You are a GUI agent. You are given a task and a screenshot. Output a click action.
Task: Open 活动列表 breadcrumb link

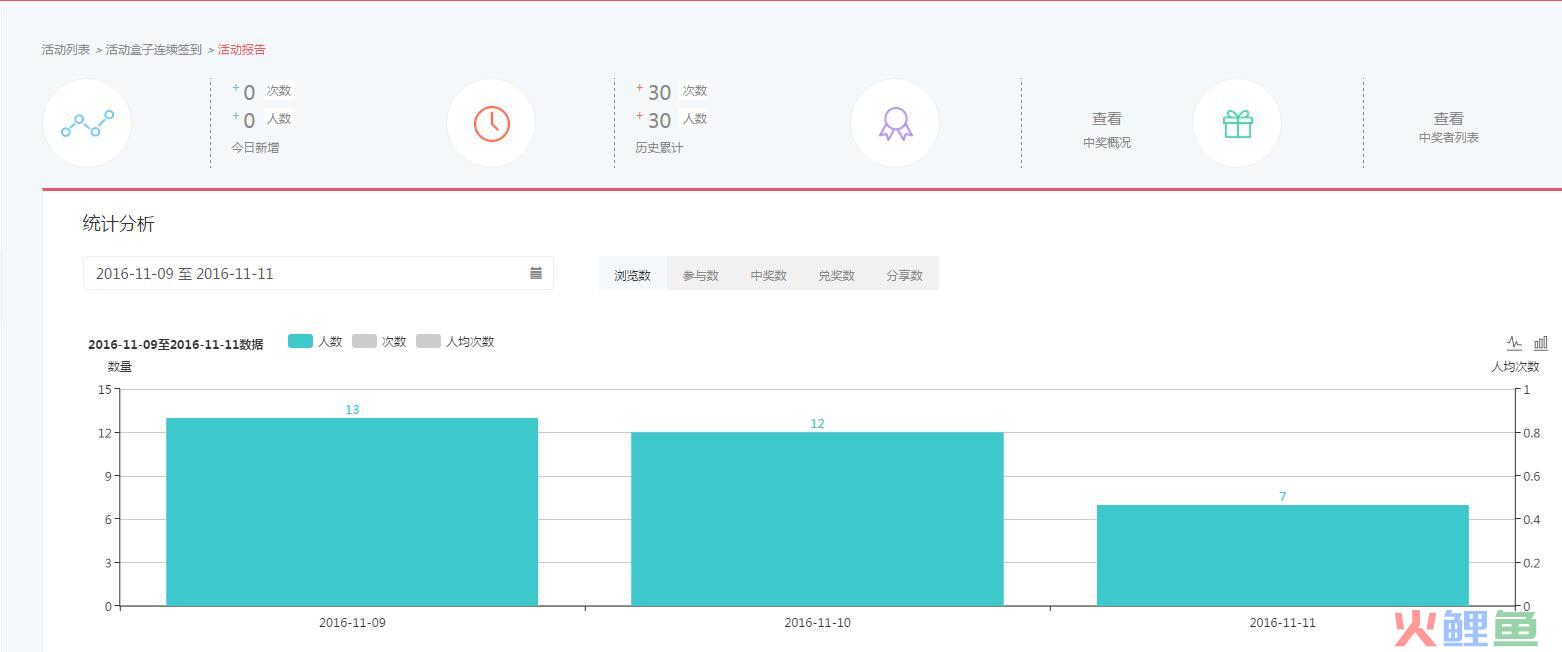(66, 49)
